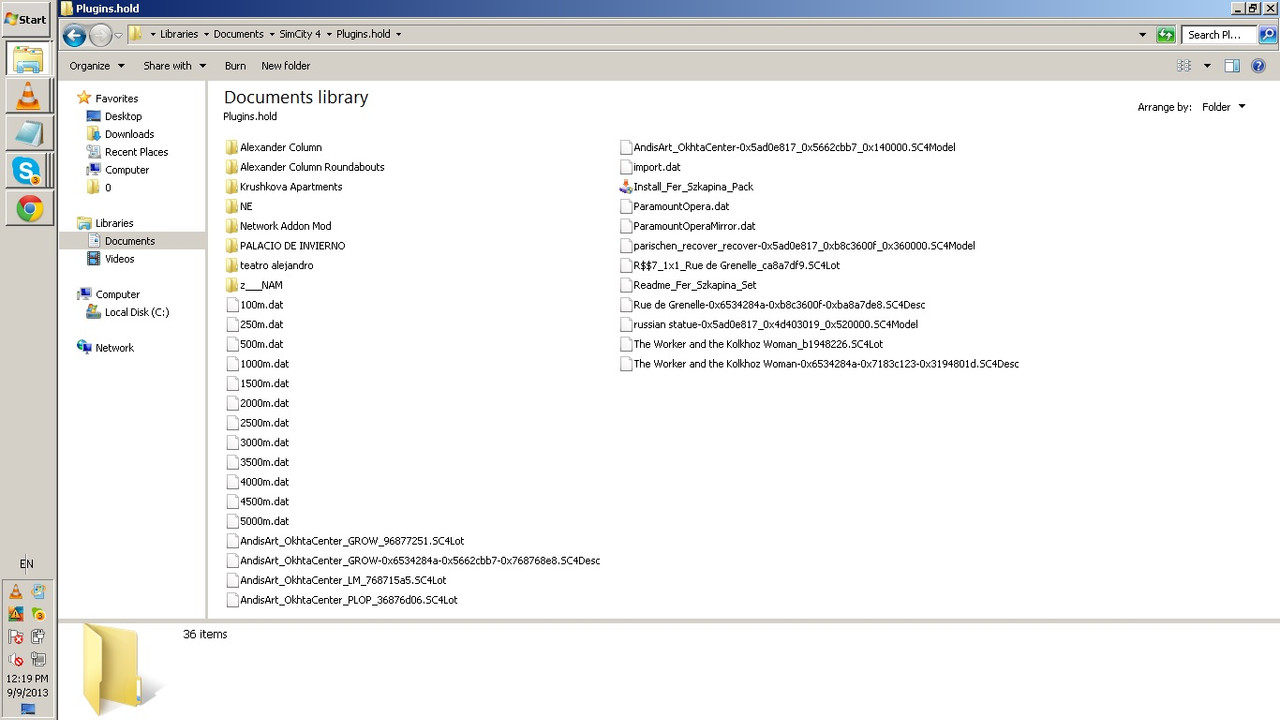Click the Forward navigation arrow button
The width and height of the screenshot is (1280, 720).
(100, 35)
